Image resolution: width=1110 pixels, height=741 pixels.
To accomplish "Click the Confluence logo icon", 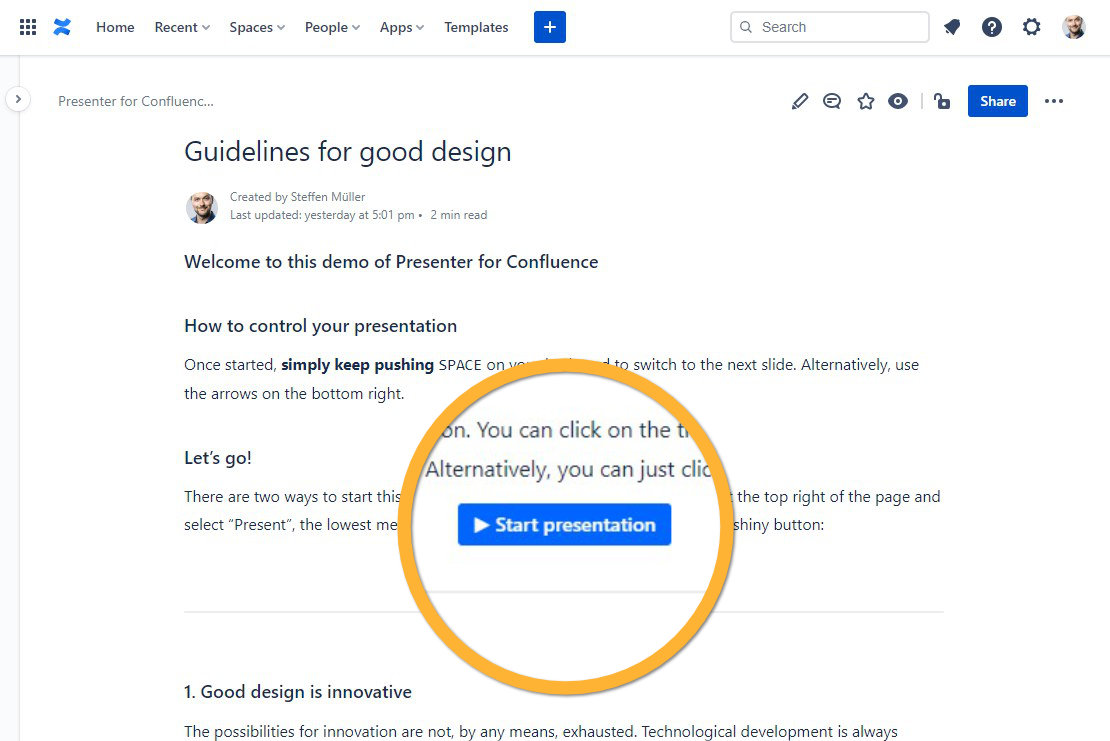I will (x=62, y=27).
